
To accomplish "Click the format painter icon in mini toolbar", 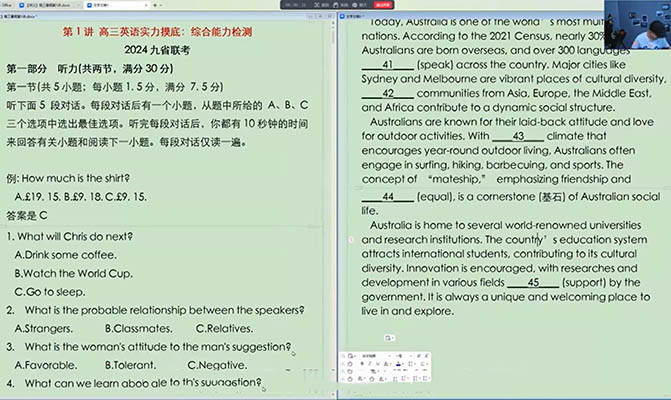I will (x=350, y=356).
